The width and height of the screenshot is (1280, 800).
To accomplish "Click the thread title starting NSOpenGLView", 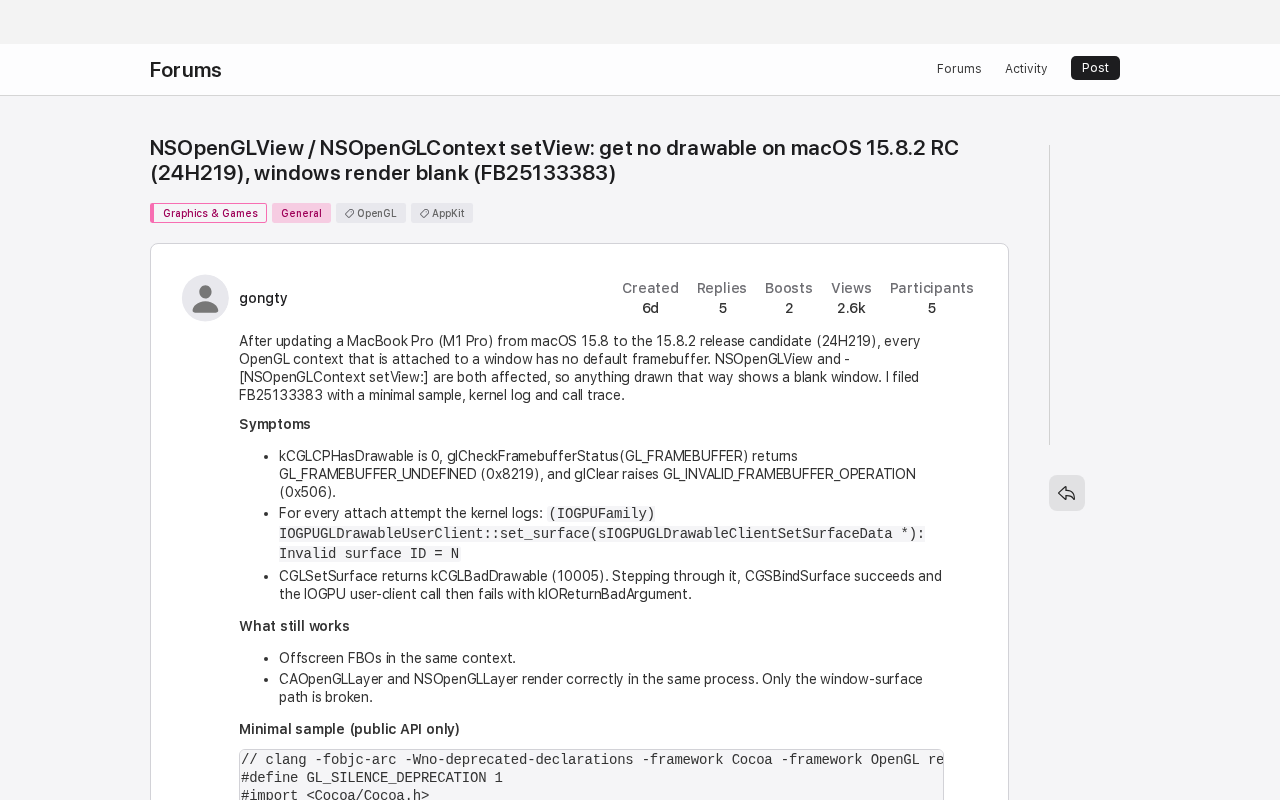I will 554,160.
